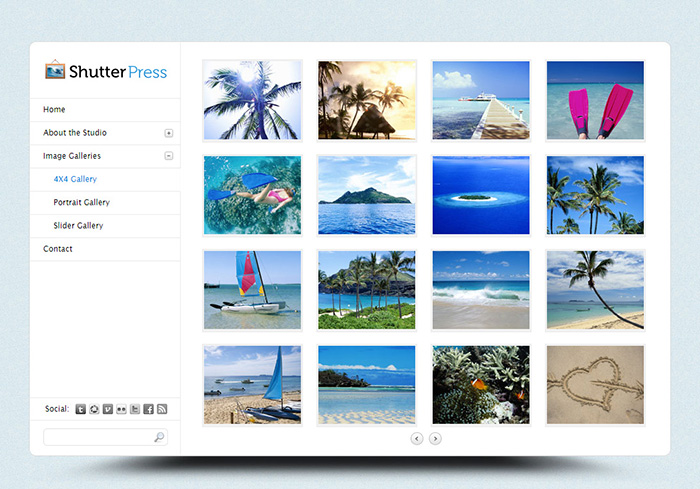Image resolution: width=700 pixels, height=489 pixels.
Task: Go to previous gallery page arrow
Action: pos(417,439)
